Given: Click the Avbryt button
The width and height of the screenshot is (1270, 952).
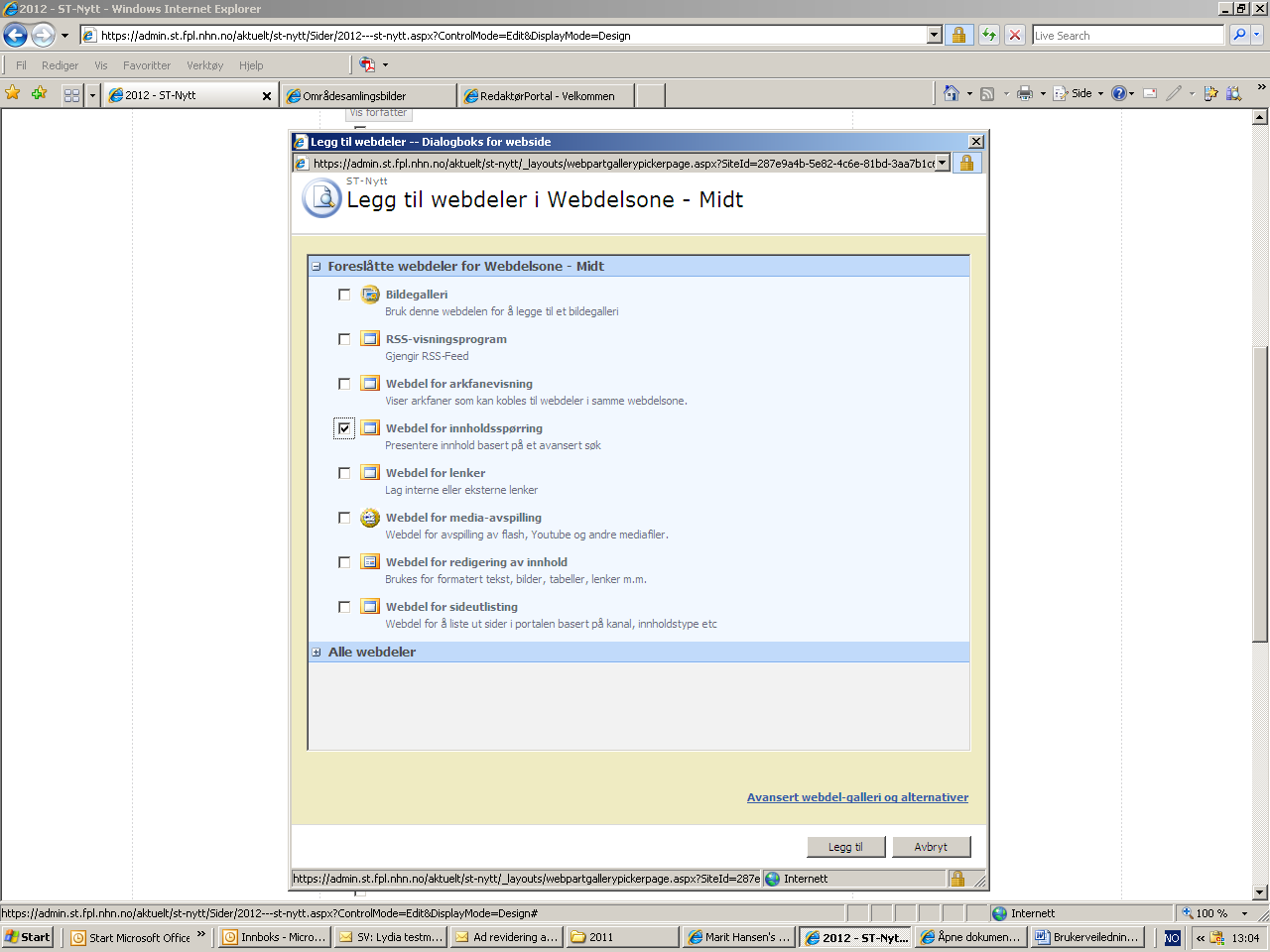Looking at the screenshot, I should click(931, 847).
